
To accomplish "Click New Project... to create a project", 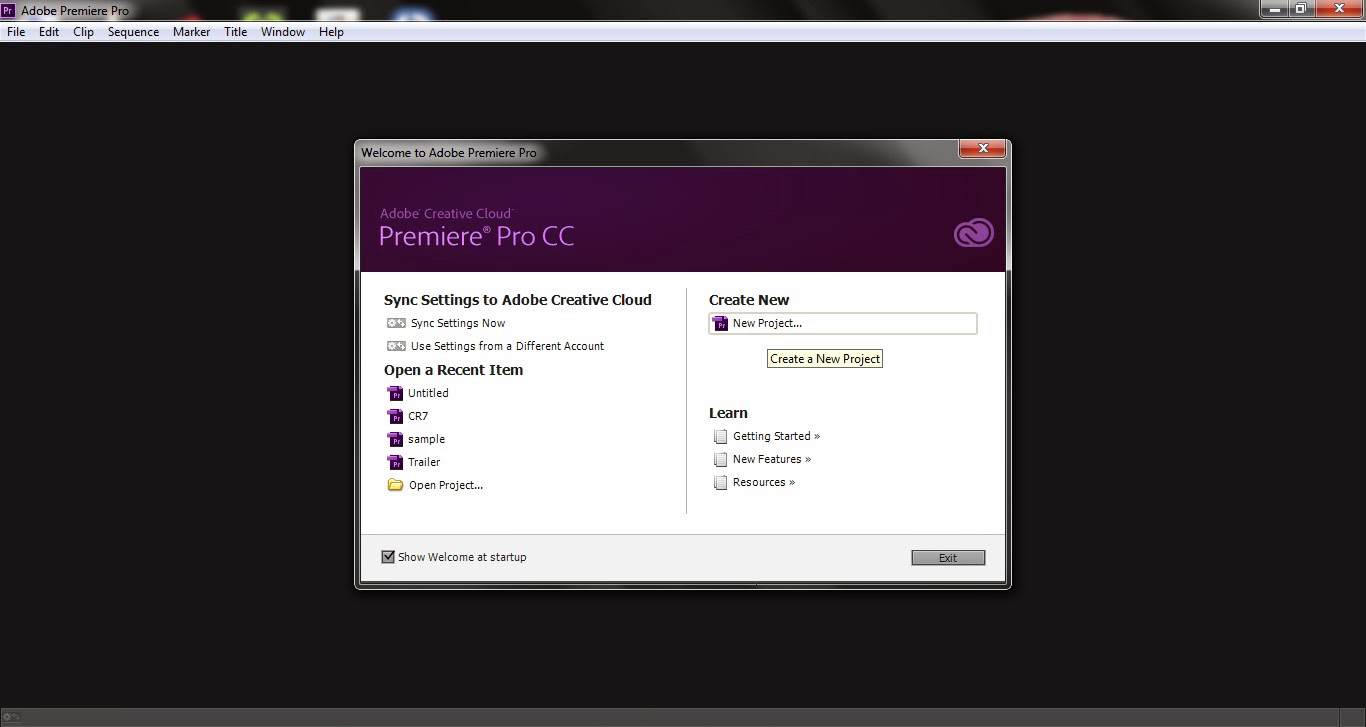I will click(x=843, y=323).
